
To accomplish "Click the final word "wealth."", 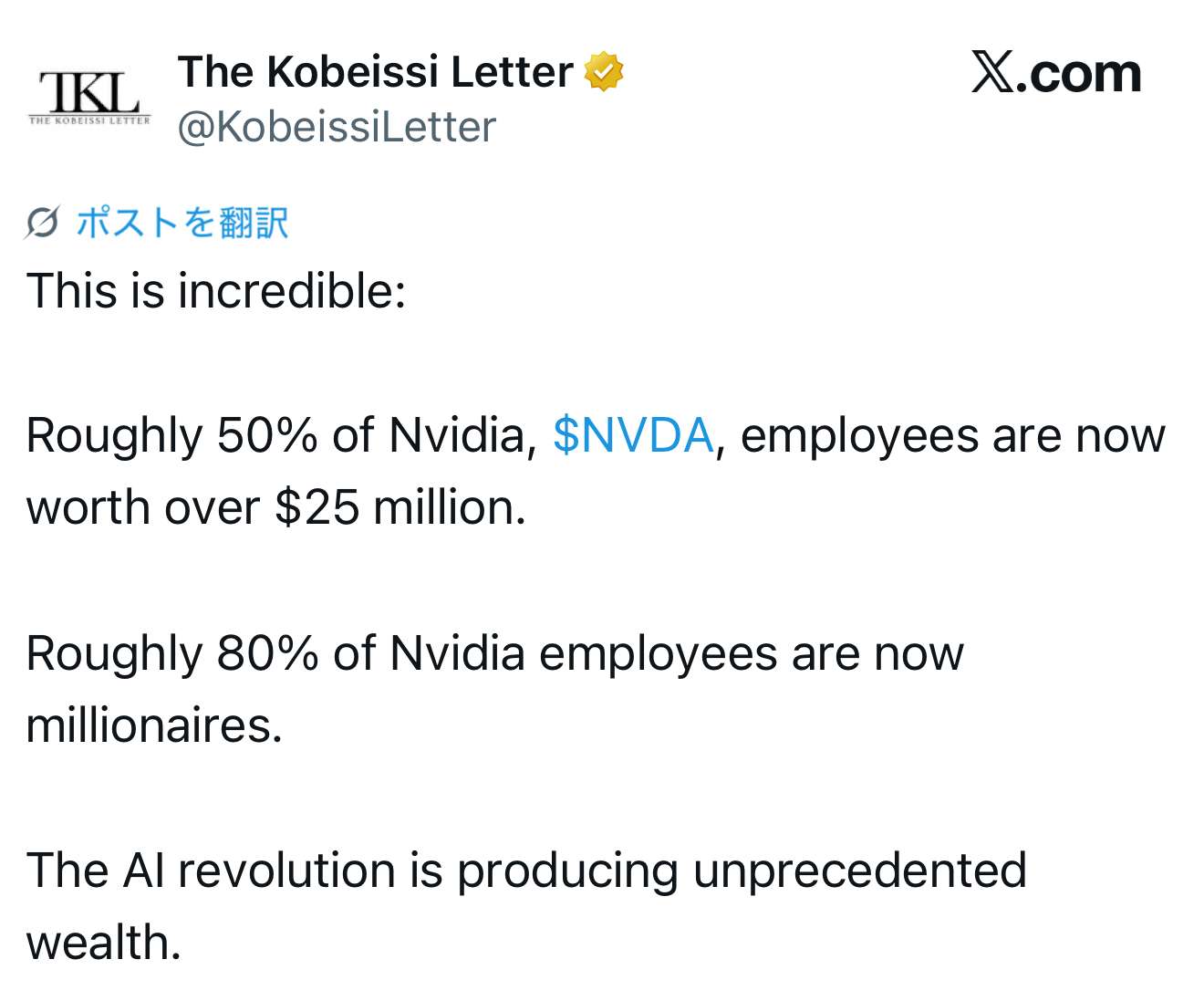I will [103, 943].
